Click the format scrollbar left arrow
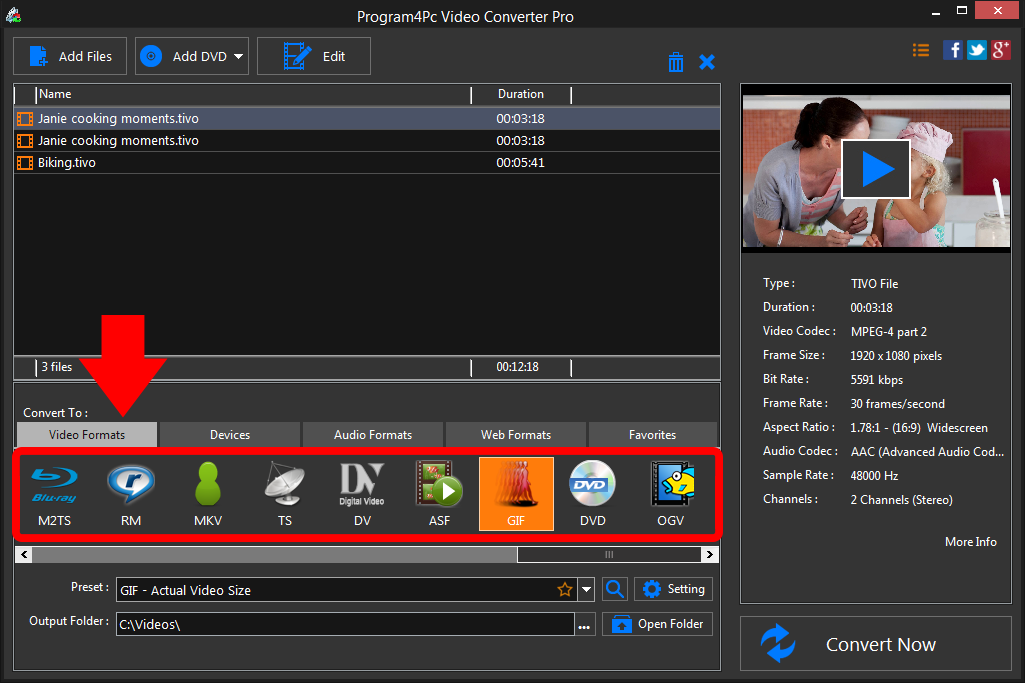The height and width of the screenshot is (683, 1025). point(24,555)
